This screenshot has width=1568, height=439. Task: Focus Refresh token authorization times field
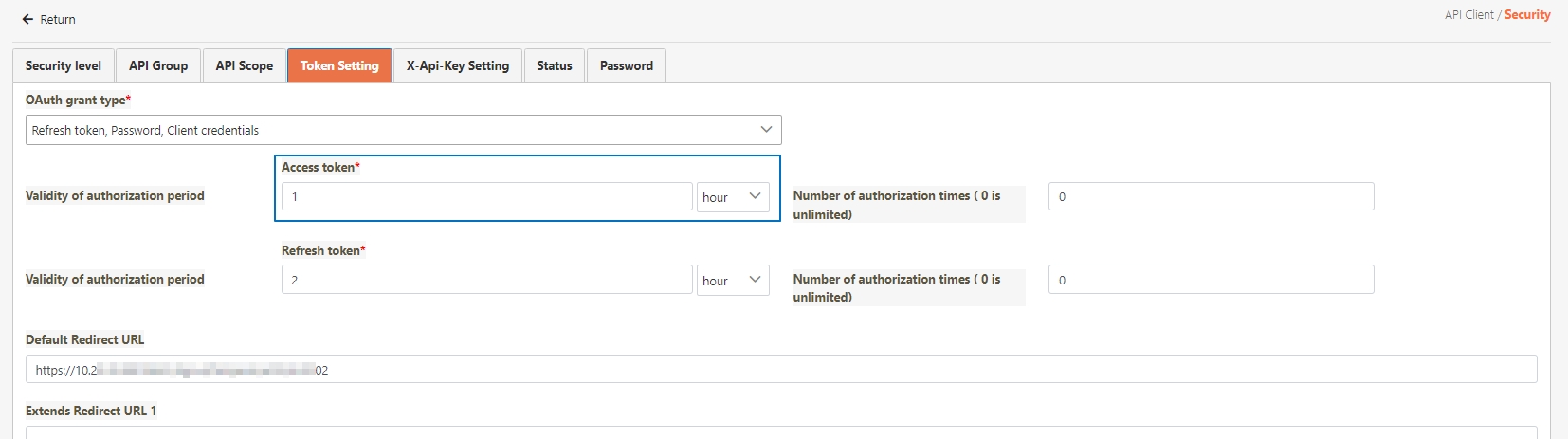point(1210,280)
